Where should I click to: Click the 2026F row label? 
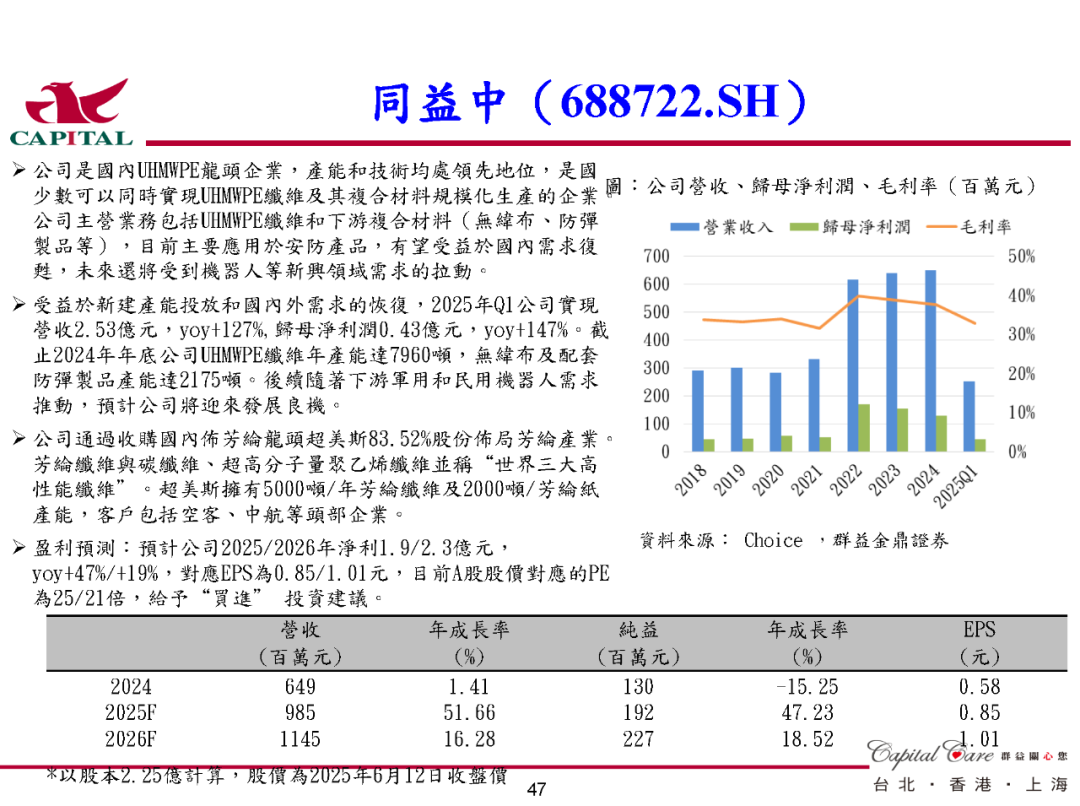pyautogui.click(x=131, y=739)
